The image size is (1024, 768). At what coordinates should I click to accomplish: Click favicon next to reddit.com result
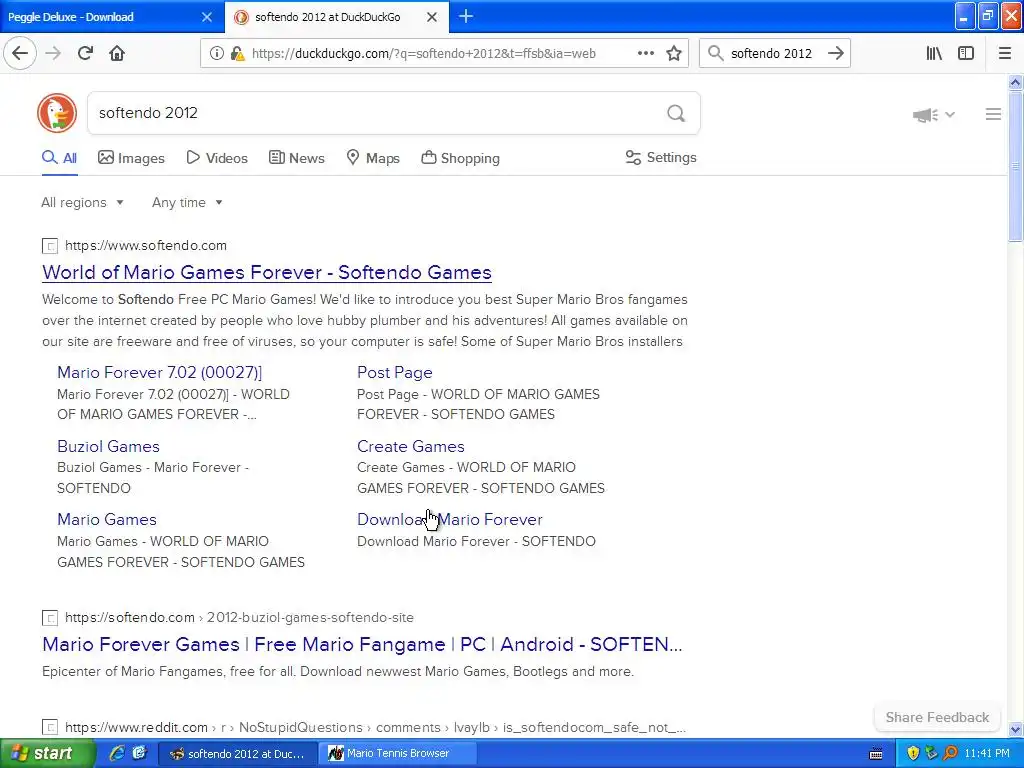pyautogui.click(x=50, y=728)
